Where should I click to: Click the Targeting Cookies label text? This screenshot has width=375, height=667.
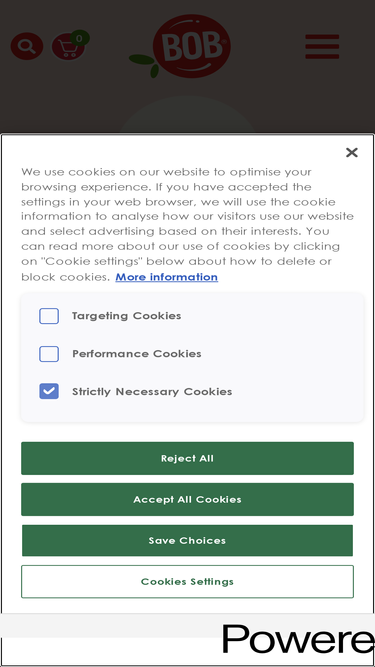coord(126,316)
